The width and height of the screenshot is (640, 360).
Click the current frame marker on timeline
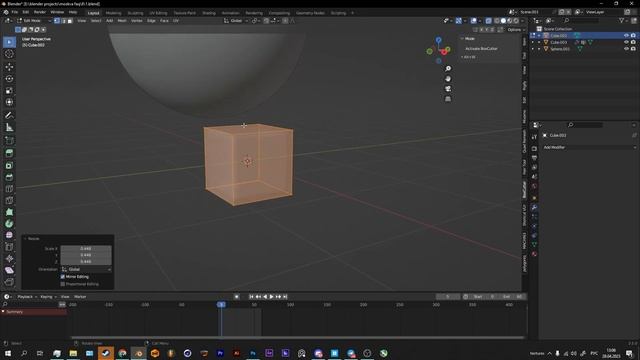pyautogui.click(x=221, y=304)
